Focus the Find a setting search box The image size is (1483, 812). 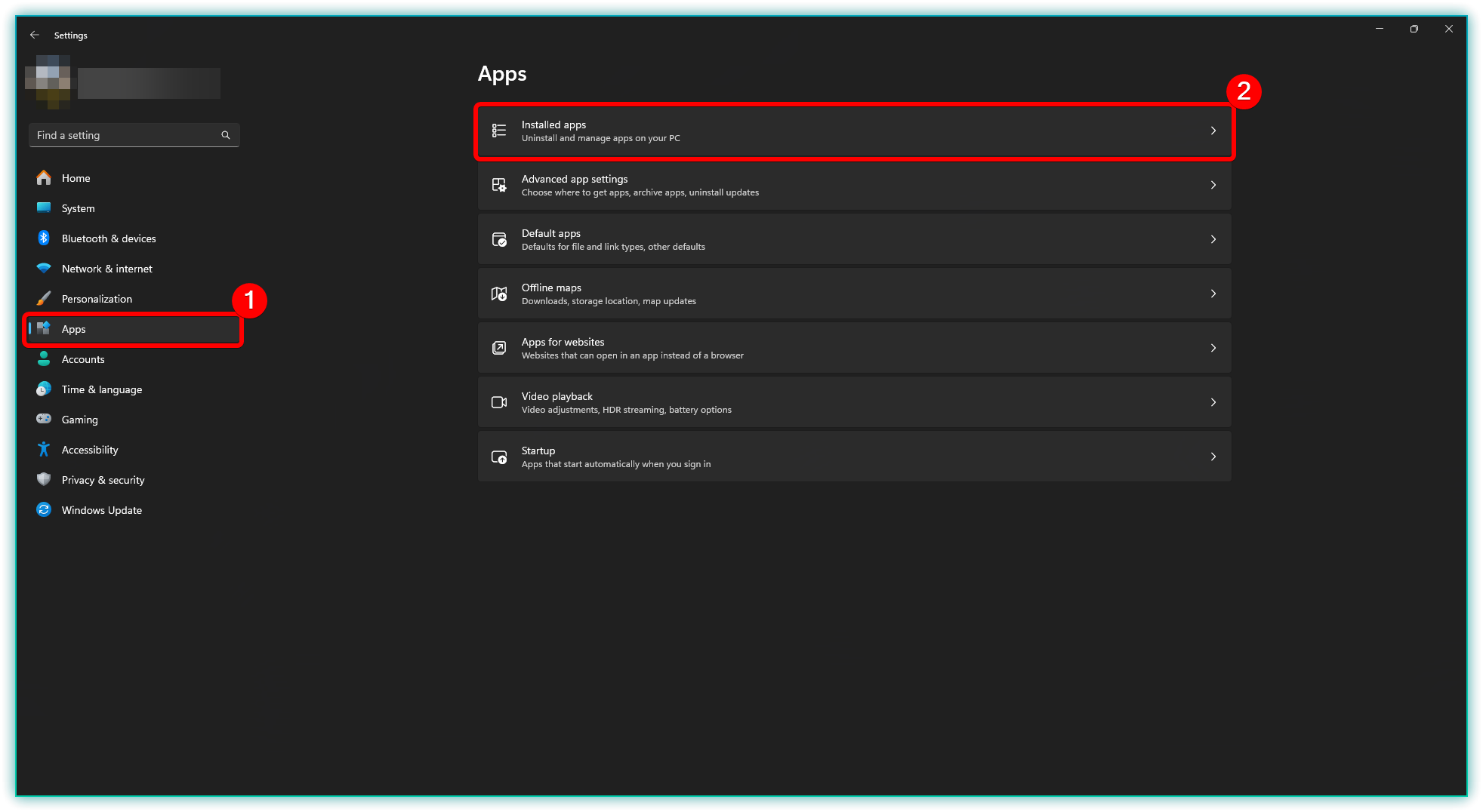(x=125, y=135)
